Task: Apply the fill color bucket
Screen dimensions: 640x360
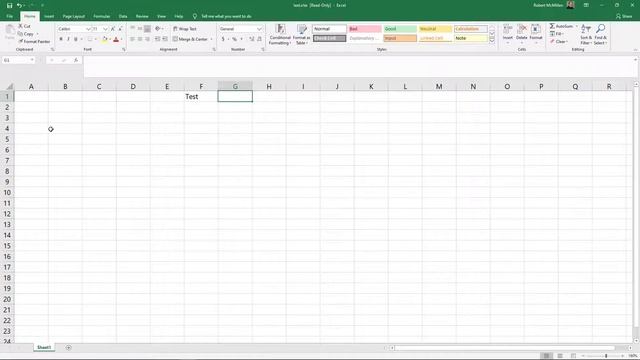Action: (x=104, y=39)
